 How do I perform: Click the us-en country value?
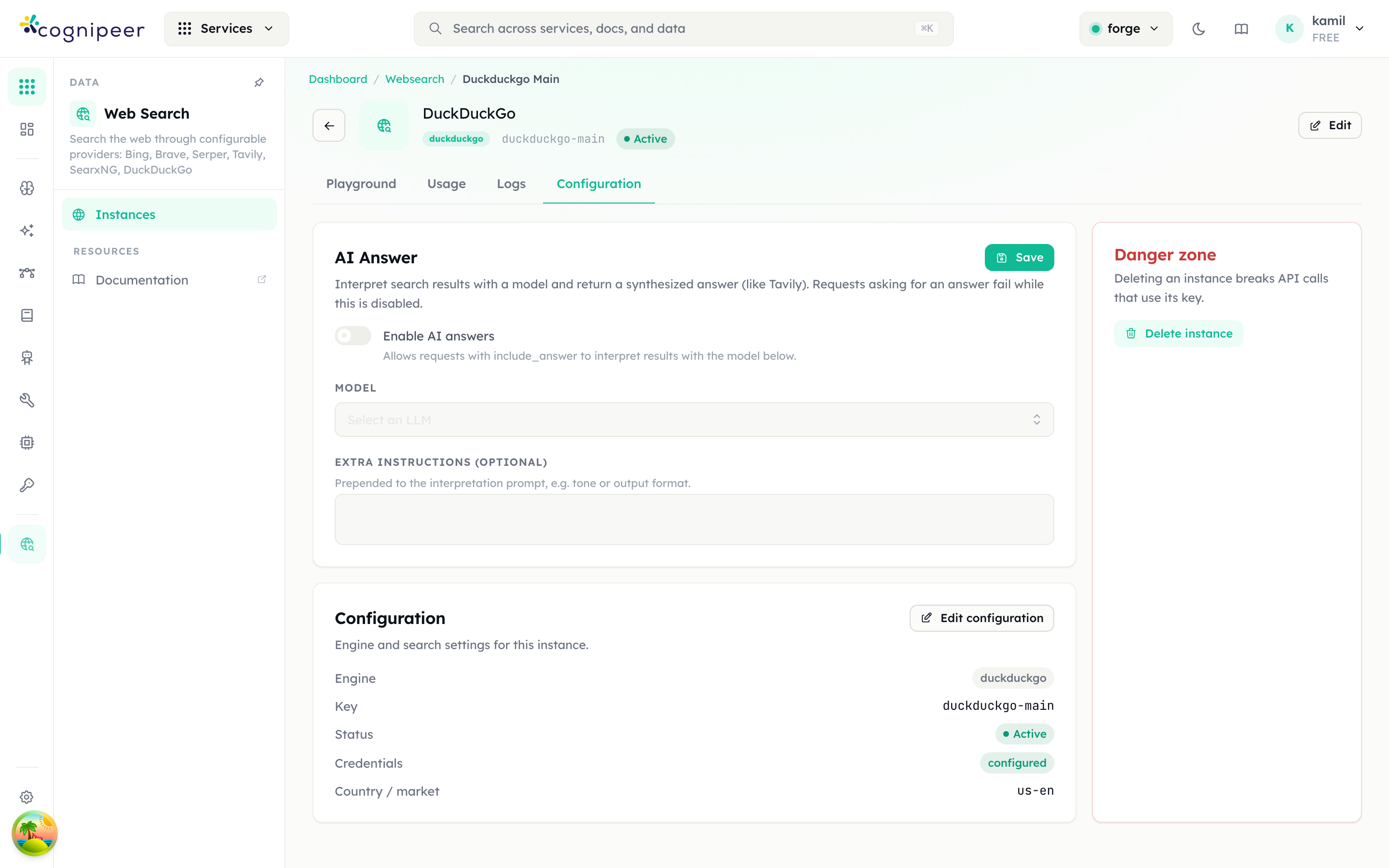coord(1035,791)
